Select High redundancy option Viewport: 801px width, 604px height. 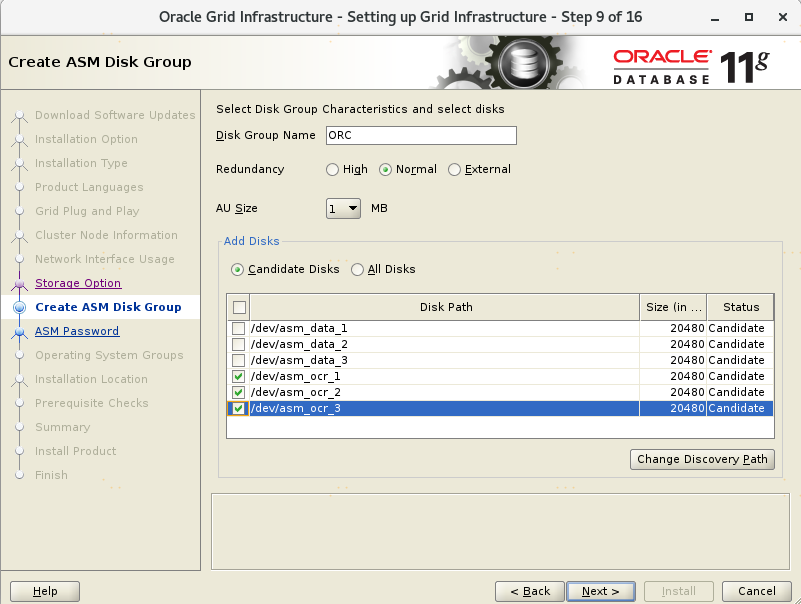click(333, 170)
